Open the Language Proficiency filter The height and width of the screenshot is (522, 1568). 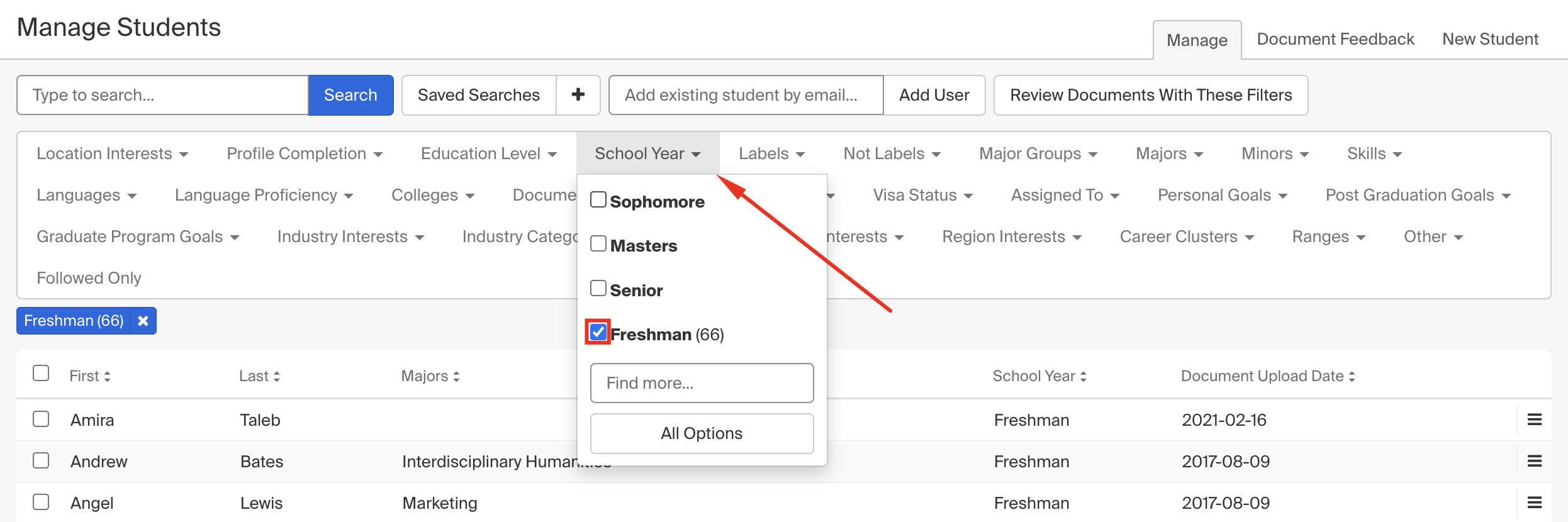[264, 195]
